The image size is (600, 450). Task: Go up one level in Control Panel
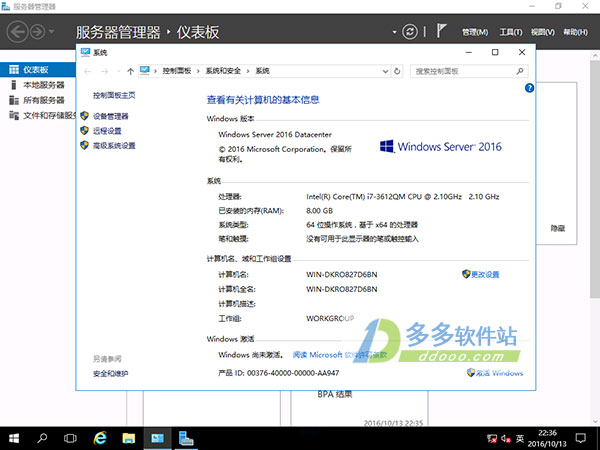click(x=130, y=71)
